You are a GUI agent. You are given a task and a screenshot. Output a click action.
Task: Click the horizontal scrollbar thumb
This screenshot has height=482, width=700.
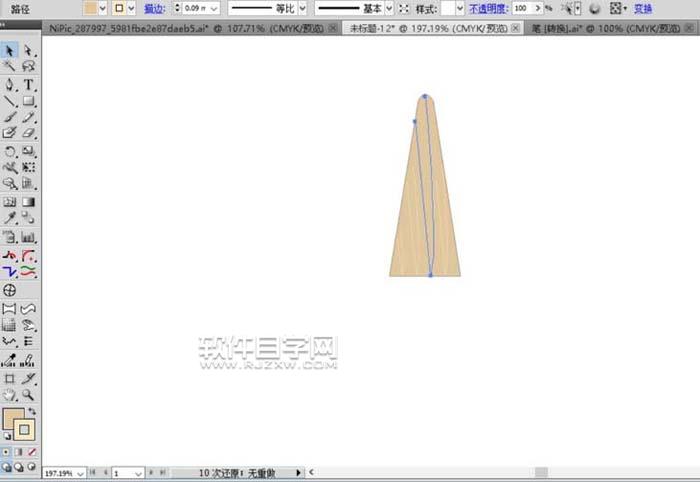[x=542, y=473]
